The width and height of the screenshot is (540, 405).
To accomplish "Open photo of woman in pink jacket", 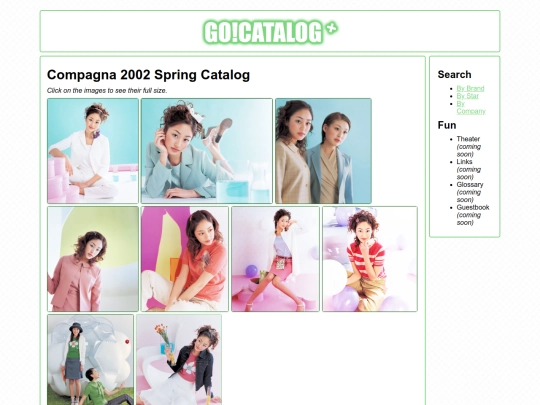I will click(93, 259).
